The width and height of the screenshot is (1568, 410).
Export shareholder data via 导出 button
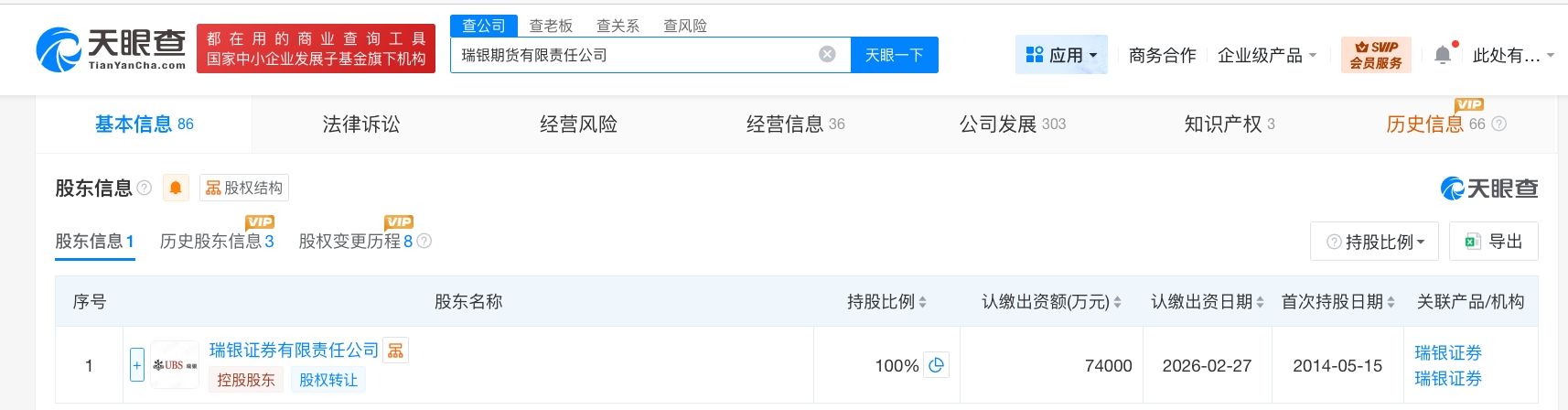(x=1493, y=242)
